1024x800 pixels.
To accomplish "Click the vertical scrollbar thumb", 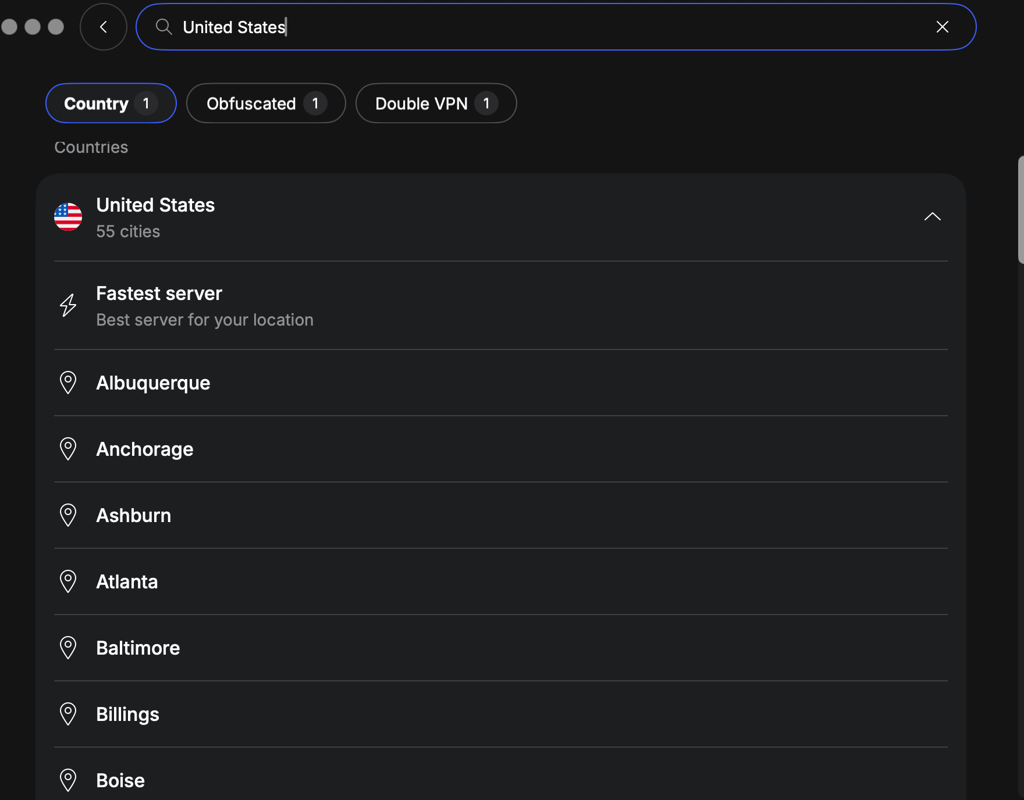I will pyautogui.click(x=1021, y=210).
